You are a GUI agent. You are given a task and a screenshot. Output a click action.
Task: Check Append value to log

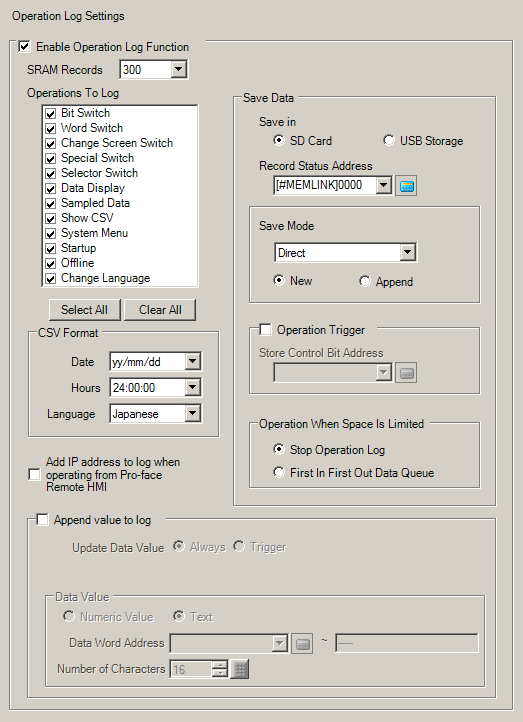tap(42, 520)
